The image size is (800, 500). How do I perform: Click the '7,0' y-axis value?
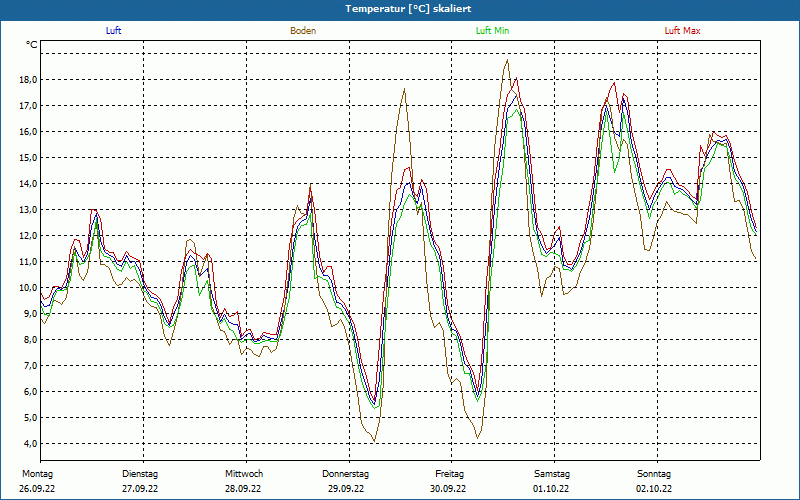(31, 366)
